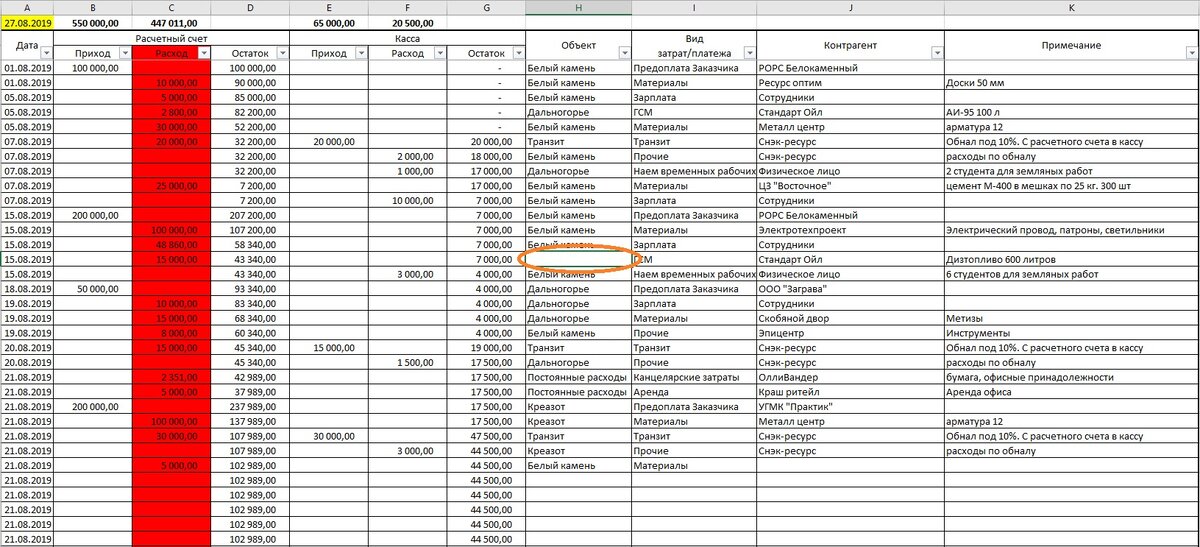The height and width of the screenshot is (547, 1200).
Task: Select the 20 500,00 total cell
Action: tap(408, 22)
